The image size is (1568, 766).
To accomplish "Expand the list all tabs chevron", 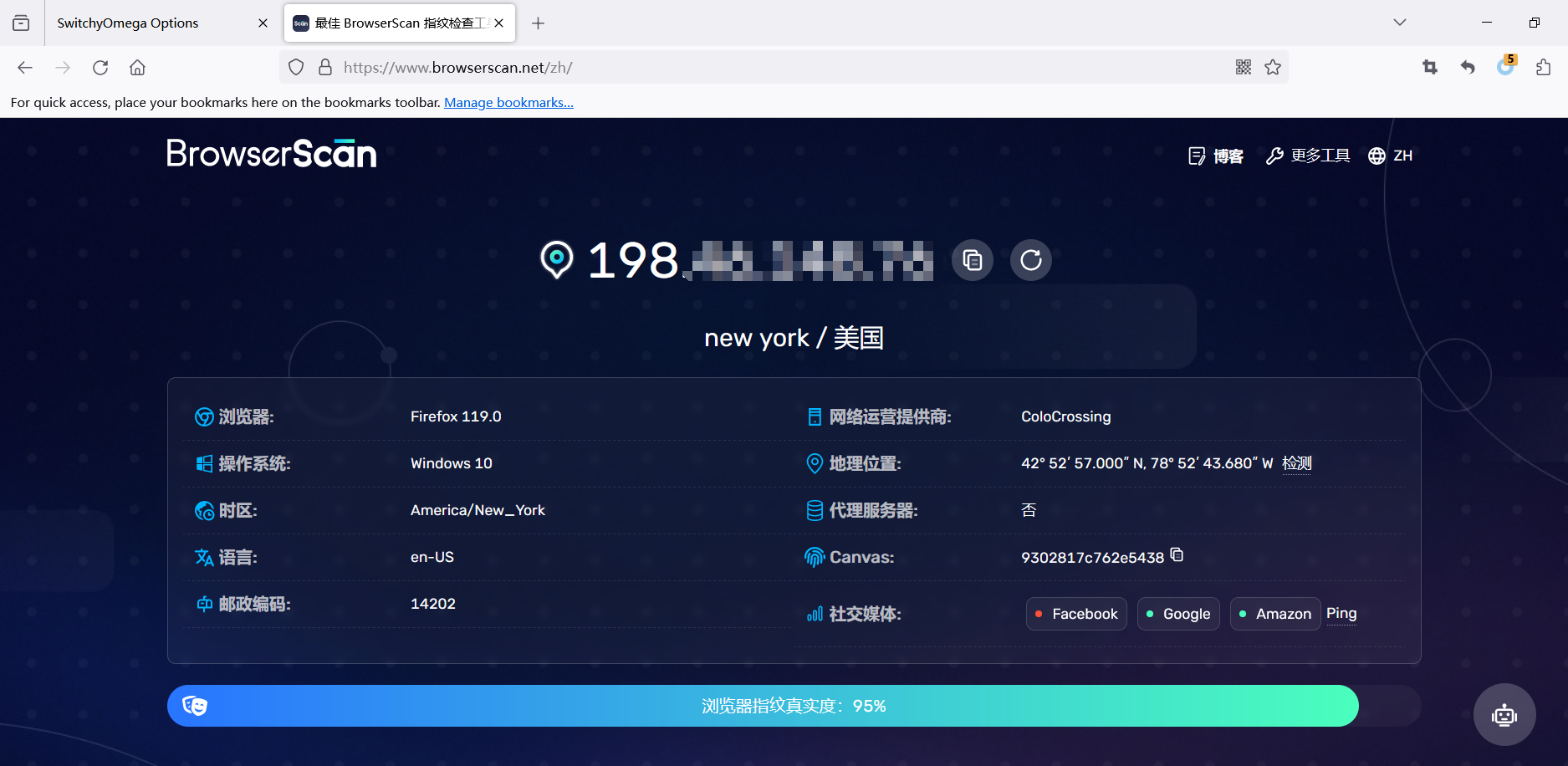I will point(1399,23).
